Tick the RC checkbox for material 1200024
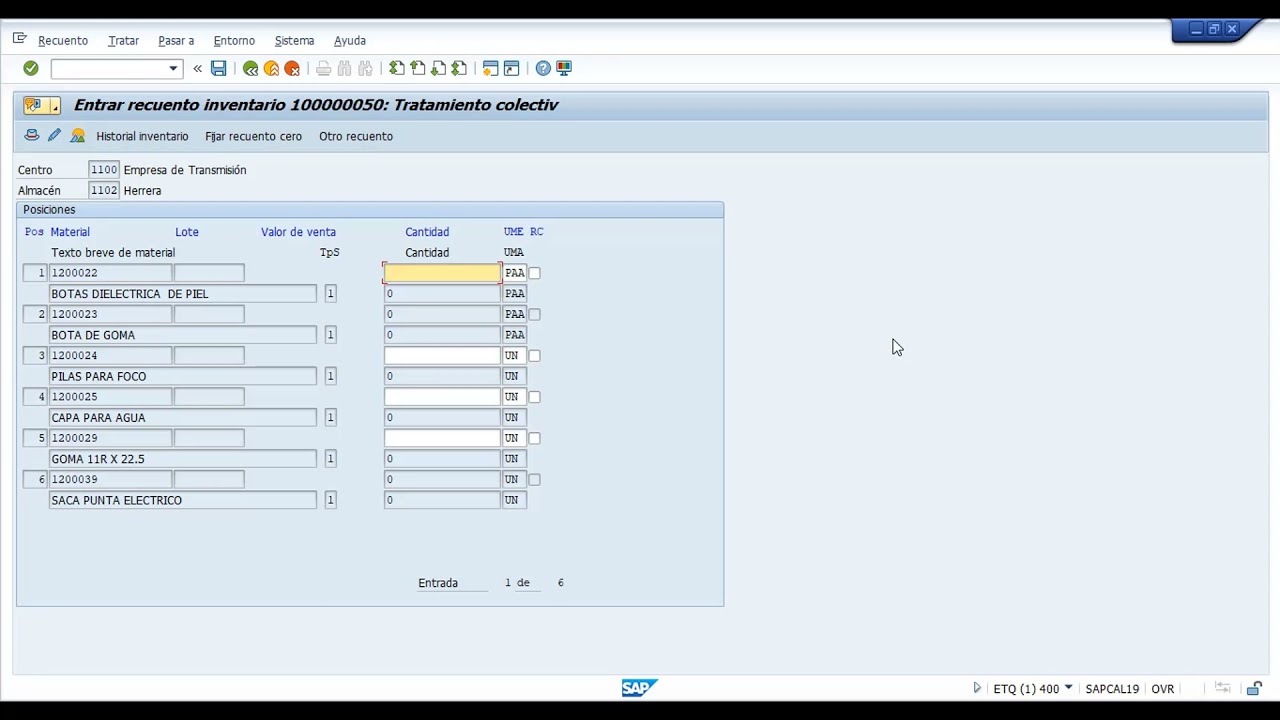This screenshot has height=720, width=1280. (x=534, y=355)
